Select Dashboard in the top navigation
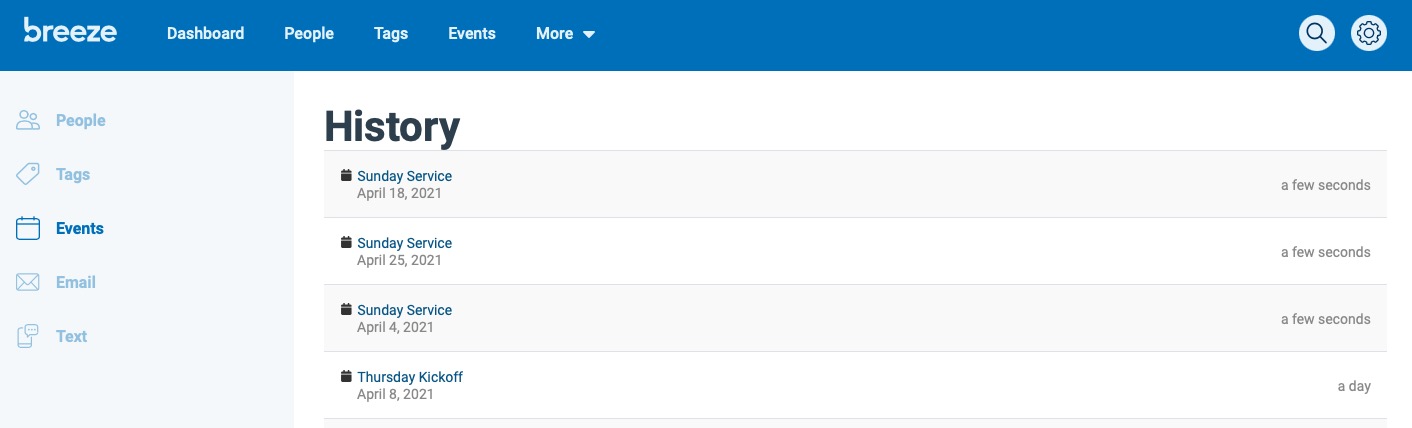Viewport: 1412px width, 428px height. [x=205, y=33]
